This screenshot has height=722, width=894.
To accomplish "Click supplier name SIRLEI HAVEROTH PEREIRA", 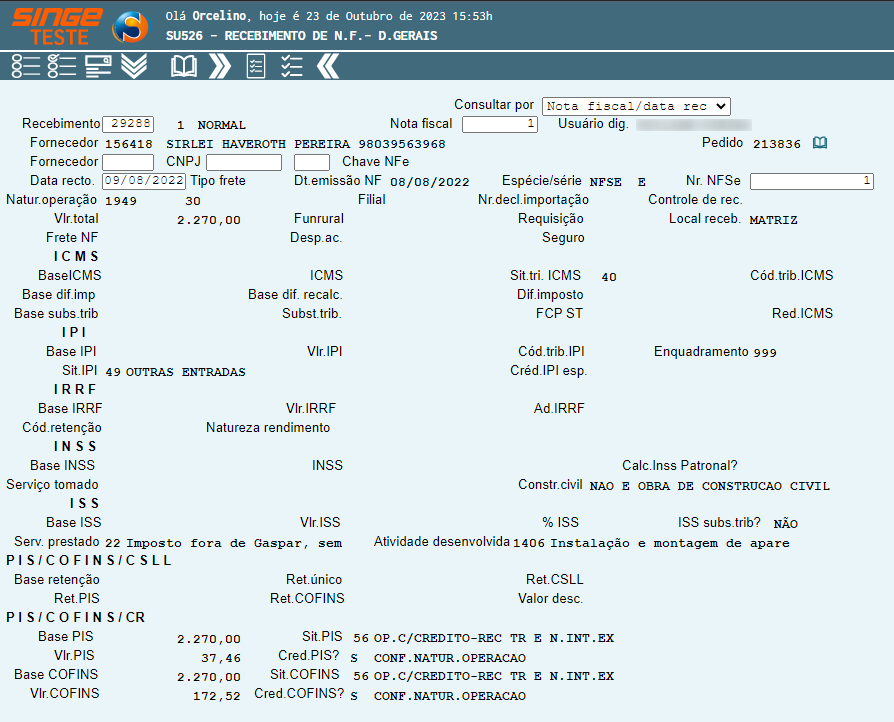I will (258, 144).
